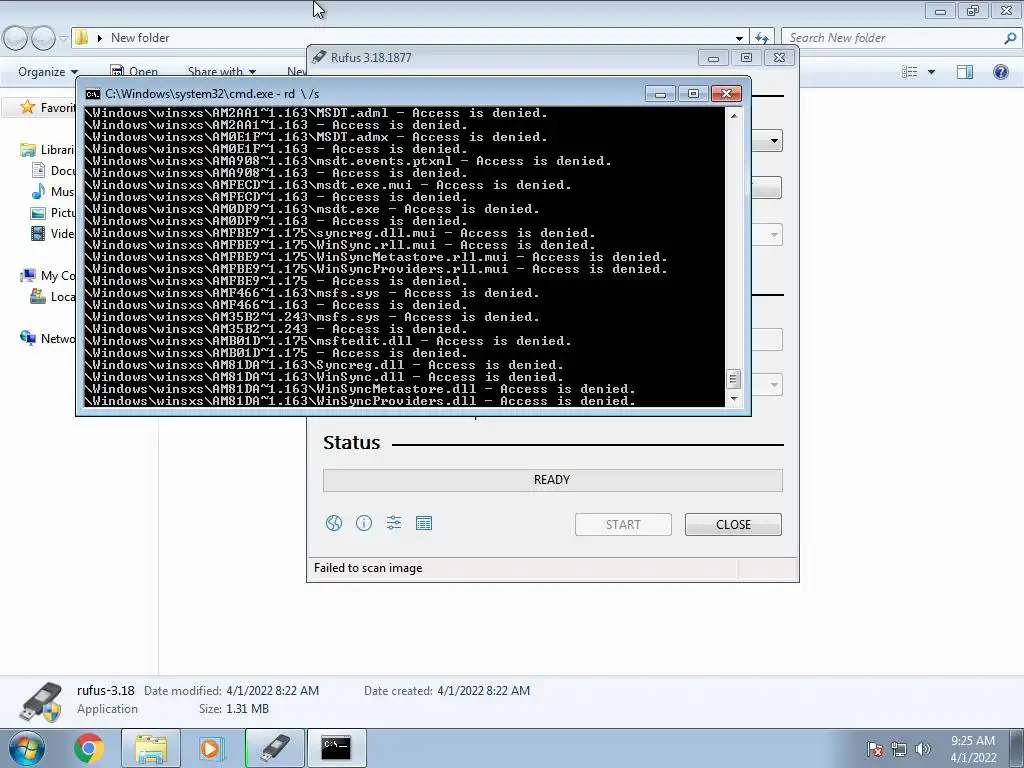This screenshot has width=1024, height=768.
Task: Switch to cmd.exe taskbar button
Action: [336, 748]
